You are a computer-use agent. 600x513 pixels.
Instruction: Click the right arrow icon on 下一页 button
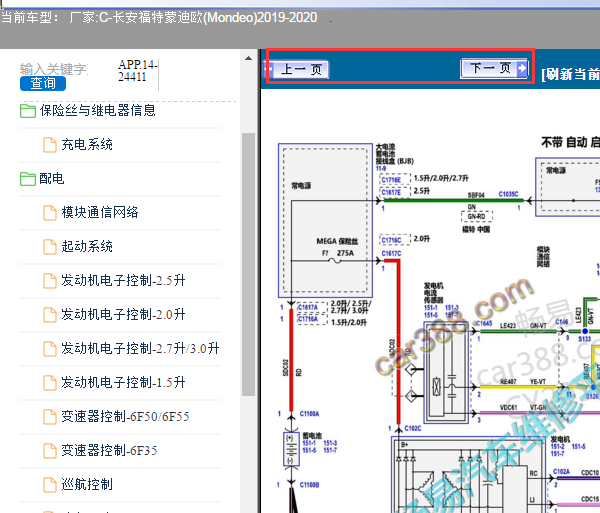(522, 69)
